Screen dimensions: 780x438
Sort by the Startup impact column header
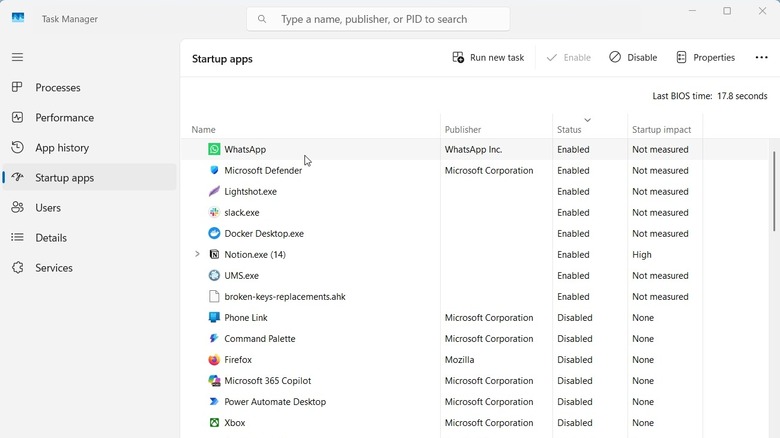click(661, 129)
